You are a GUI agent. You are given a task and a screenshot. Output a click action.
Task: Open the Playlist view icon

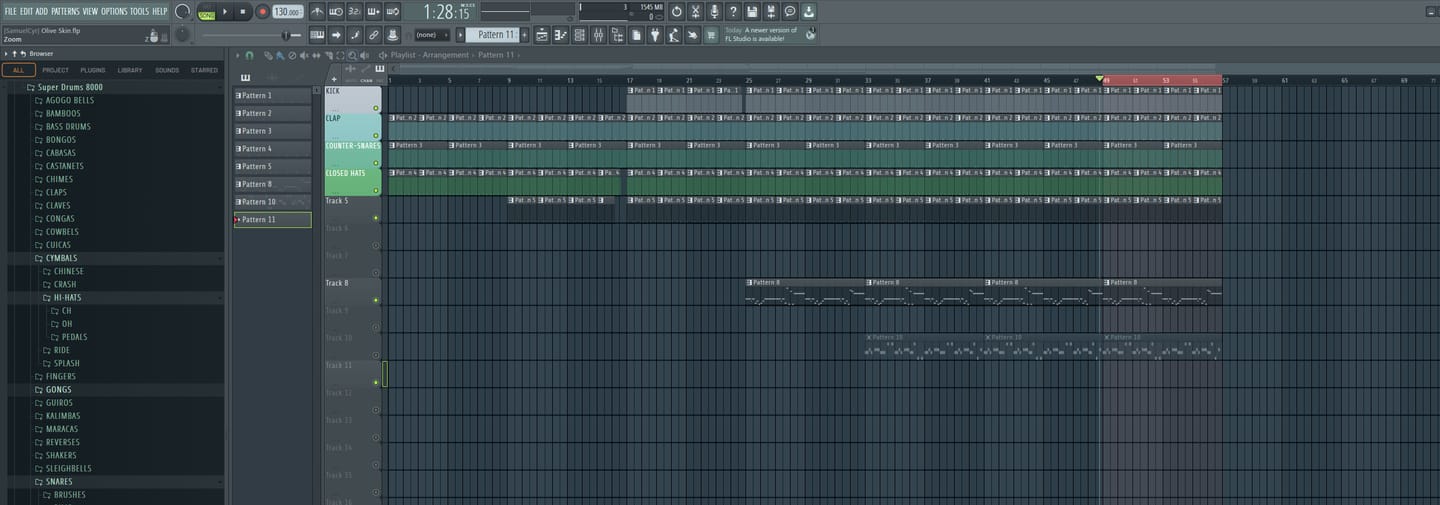point(542,35)
